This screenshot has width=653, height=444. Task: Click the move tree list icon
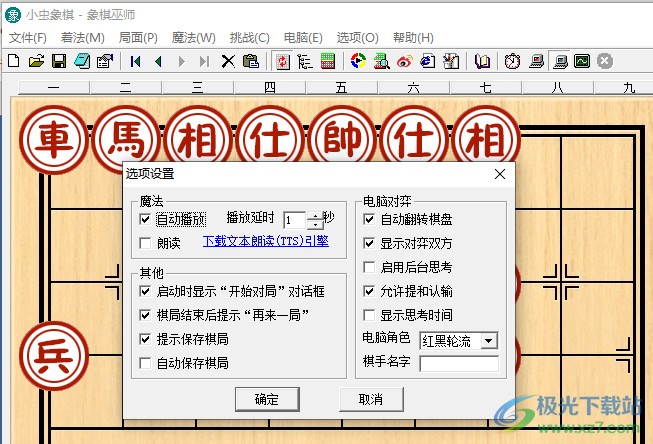[x=305, y=62]
